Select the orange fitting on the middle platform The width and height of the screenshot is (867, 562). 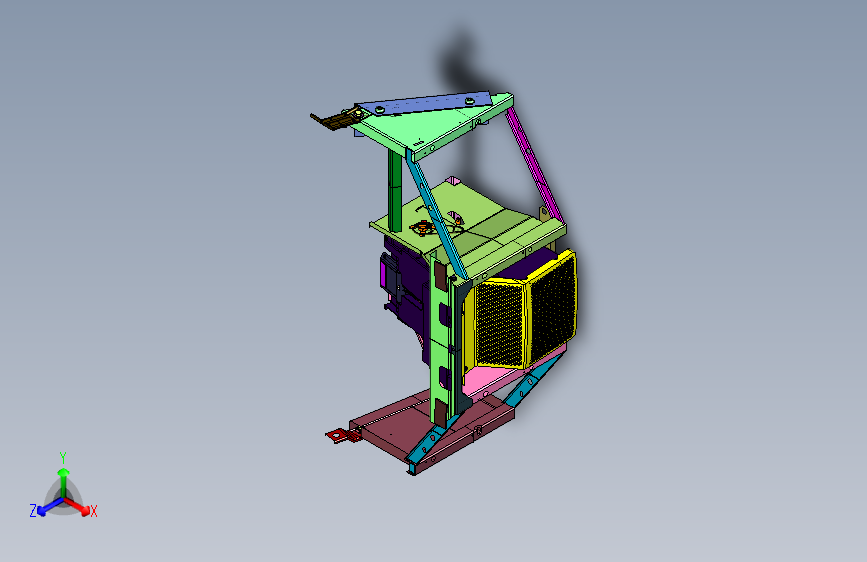pos(422,227)
